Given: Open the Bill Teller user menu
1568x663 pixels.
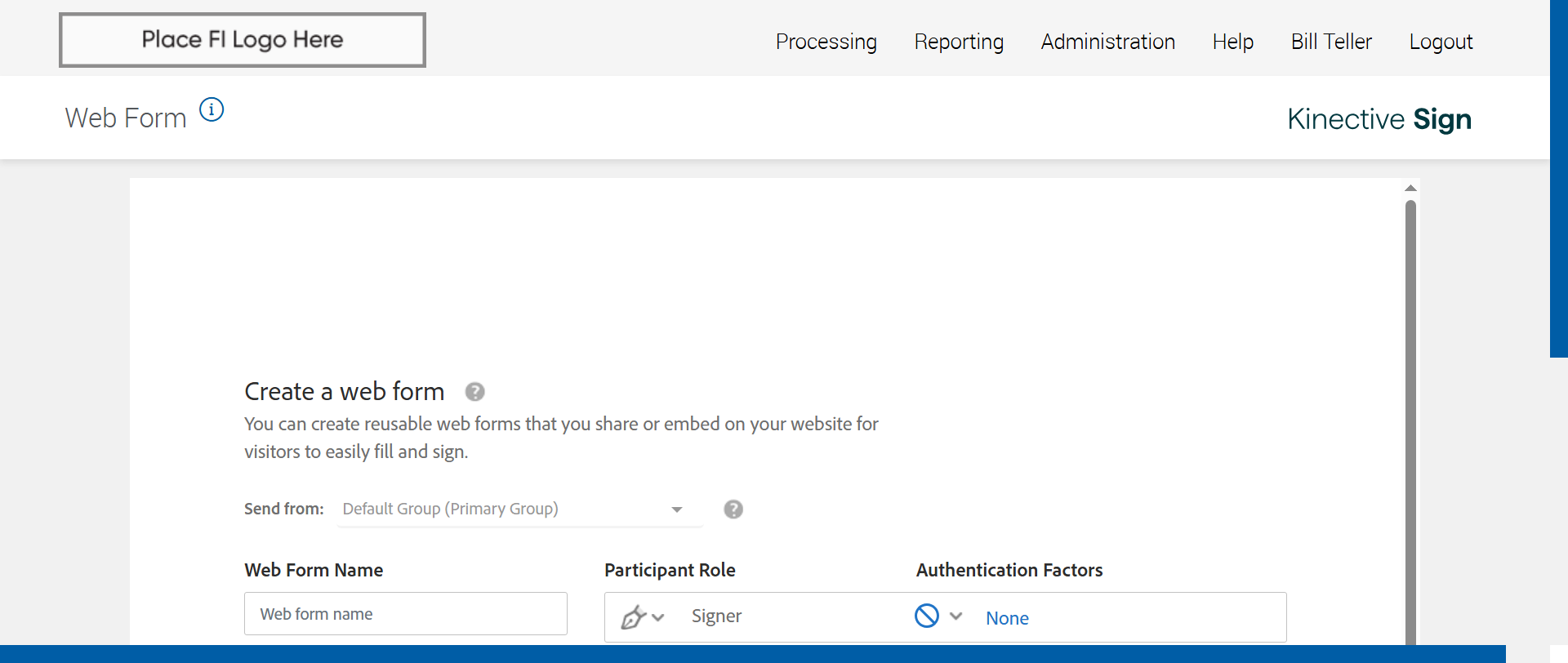Looking at the screenshot, I should pos(1331,42).
